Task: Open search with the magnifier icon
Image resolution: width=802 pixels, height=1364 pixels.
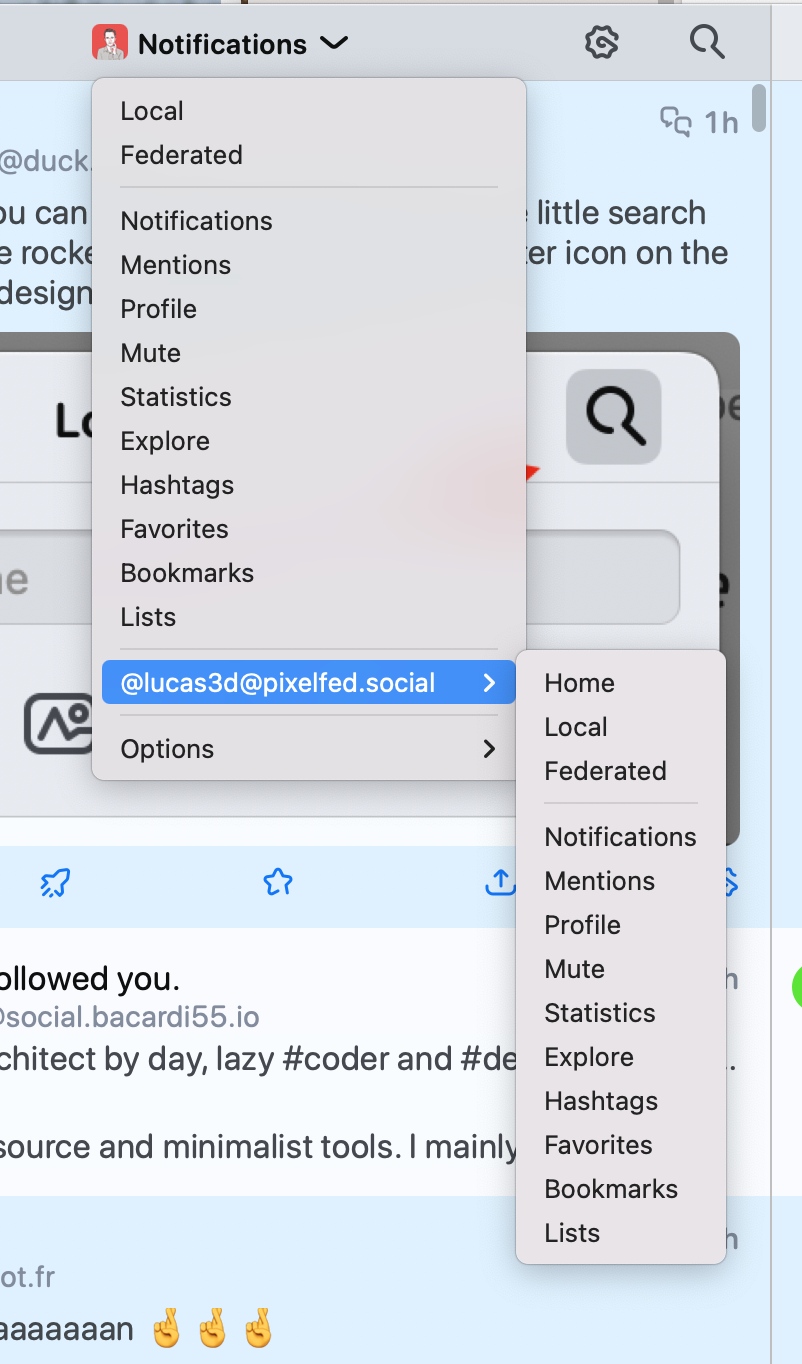Action: pos(707,43)
